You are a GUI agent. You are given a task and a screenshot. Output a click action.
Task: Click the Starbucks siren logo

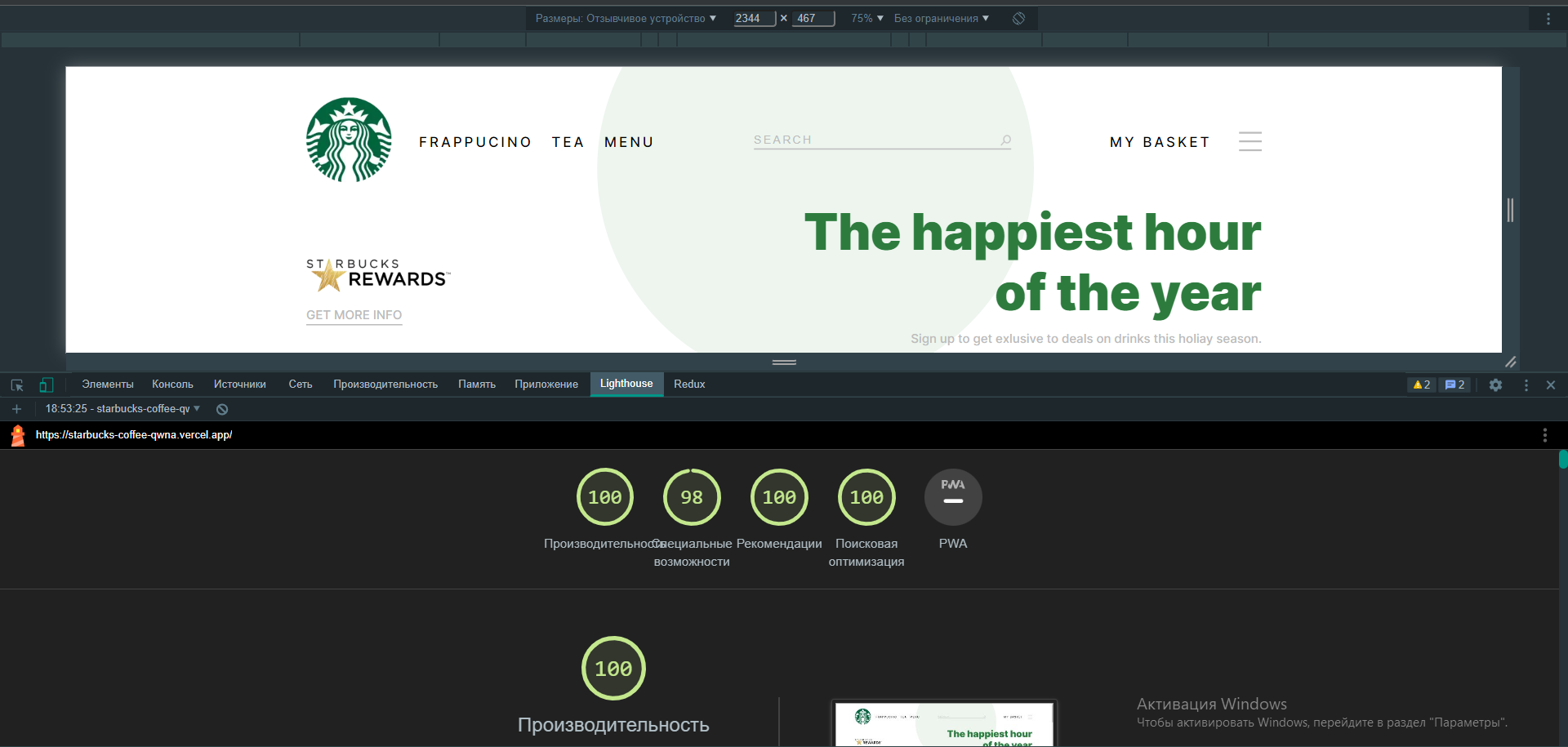(x=349, y=139)
